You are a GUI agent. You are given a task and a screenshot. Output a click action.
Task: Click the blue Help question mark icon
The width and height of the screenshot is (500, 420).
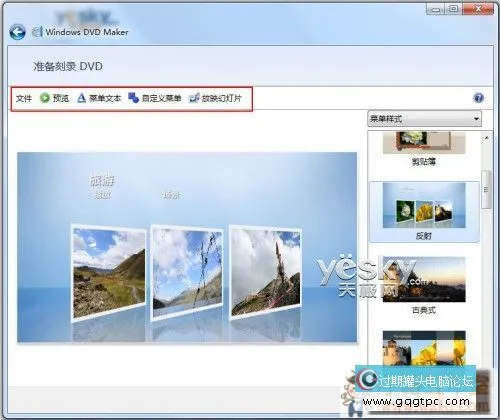(x=478, y=98)
